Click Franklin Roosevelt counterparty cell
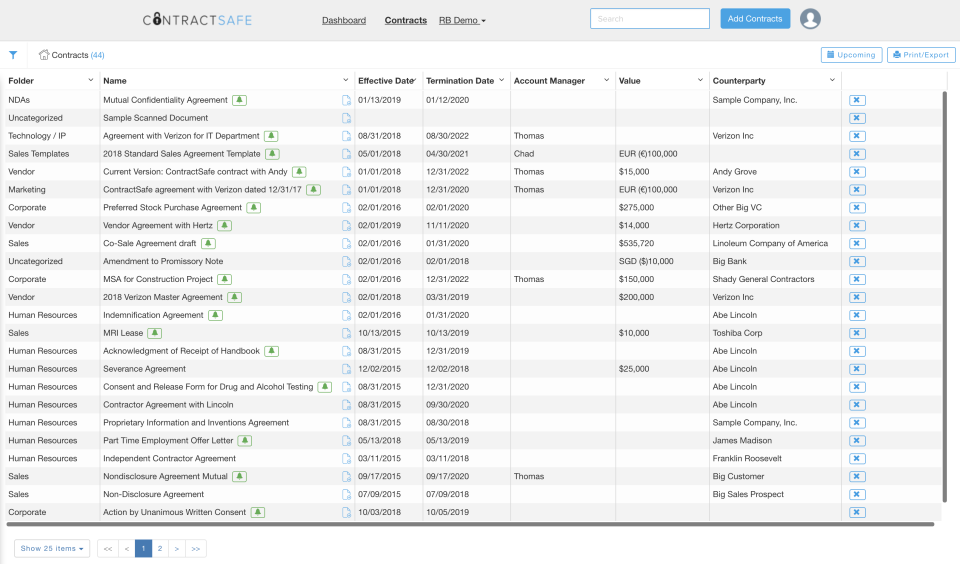The height and width of the screenshot is (564, 960). pos(747,458)
